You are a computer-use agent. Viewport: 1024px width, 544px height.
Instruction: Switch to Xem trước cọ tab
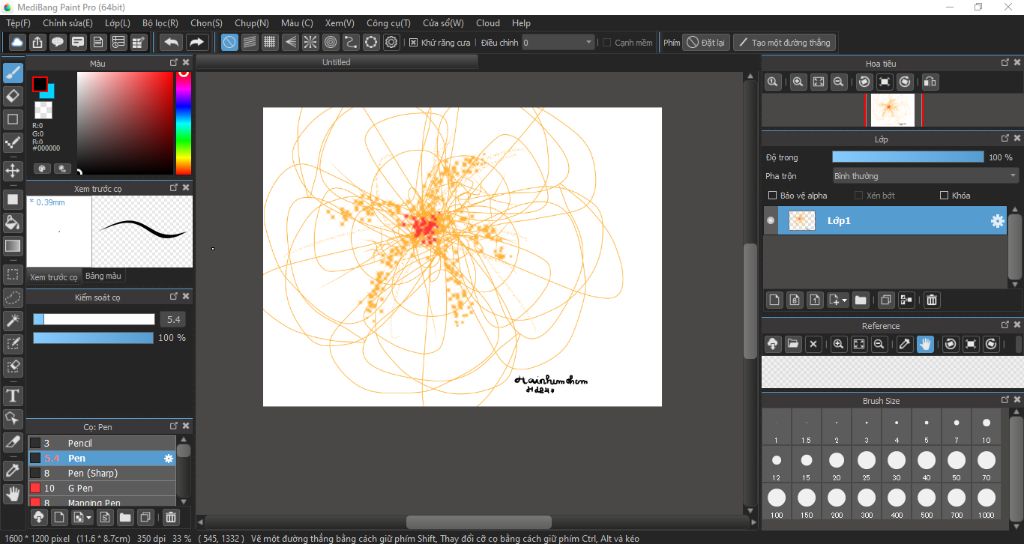click(54, 276)
